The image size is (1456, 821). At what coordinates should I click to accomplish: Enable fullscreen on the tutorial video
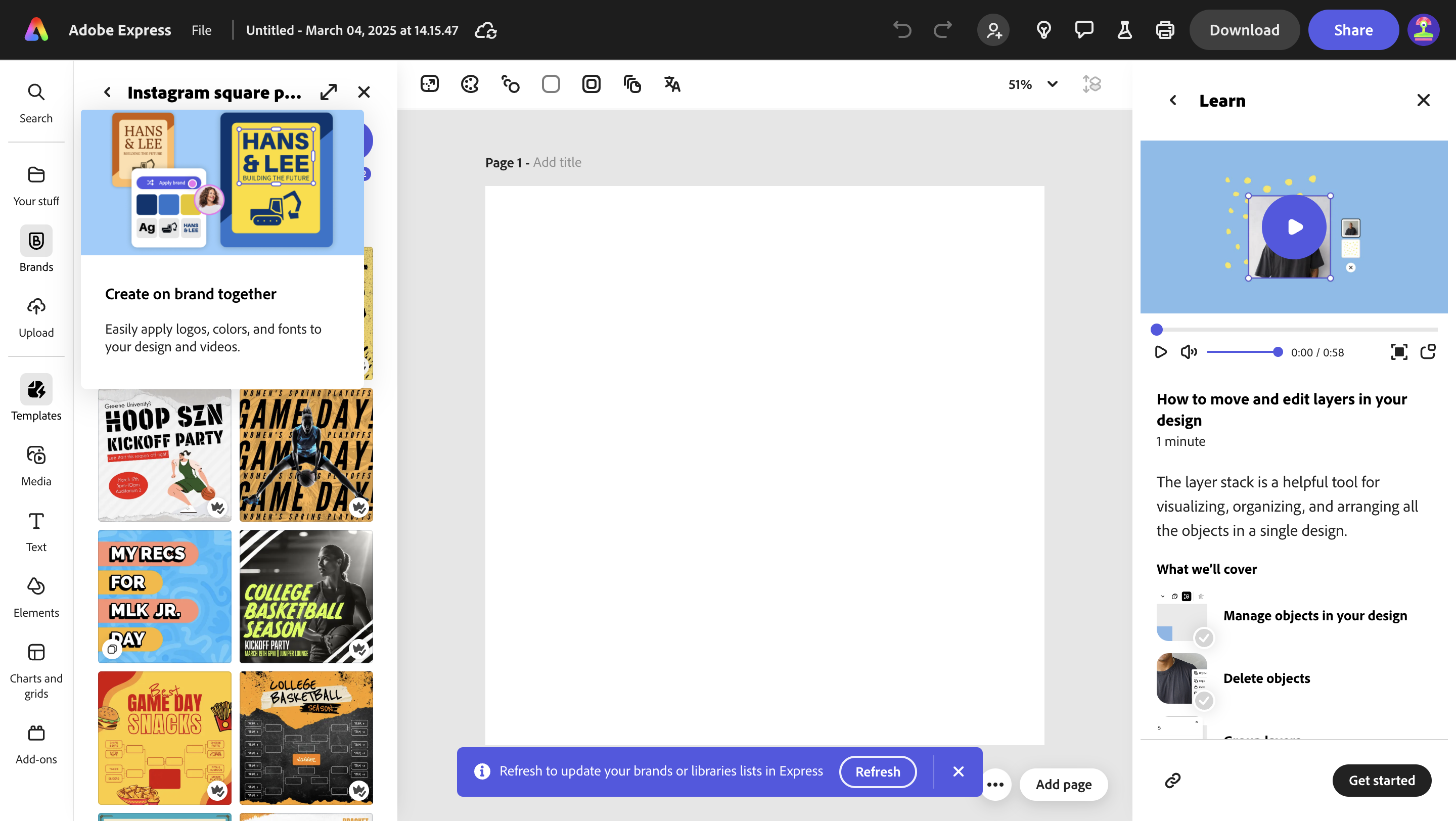click(x=1399, y=351)
